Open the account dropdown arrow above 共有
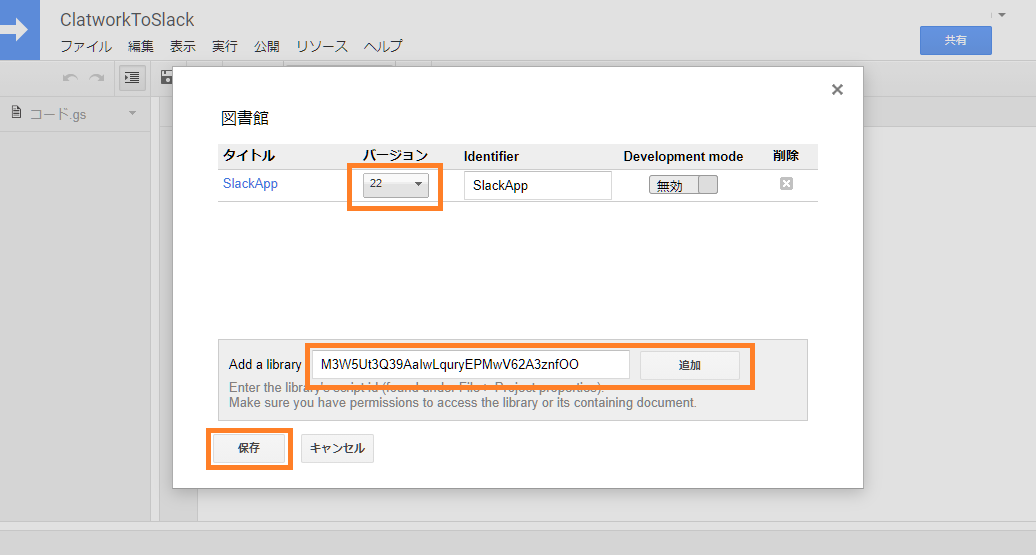 [x=1002, y=15]
